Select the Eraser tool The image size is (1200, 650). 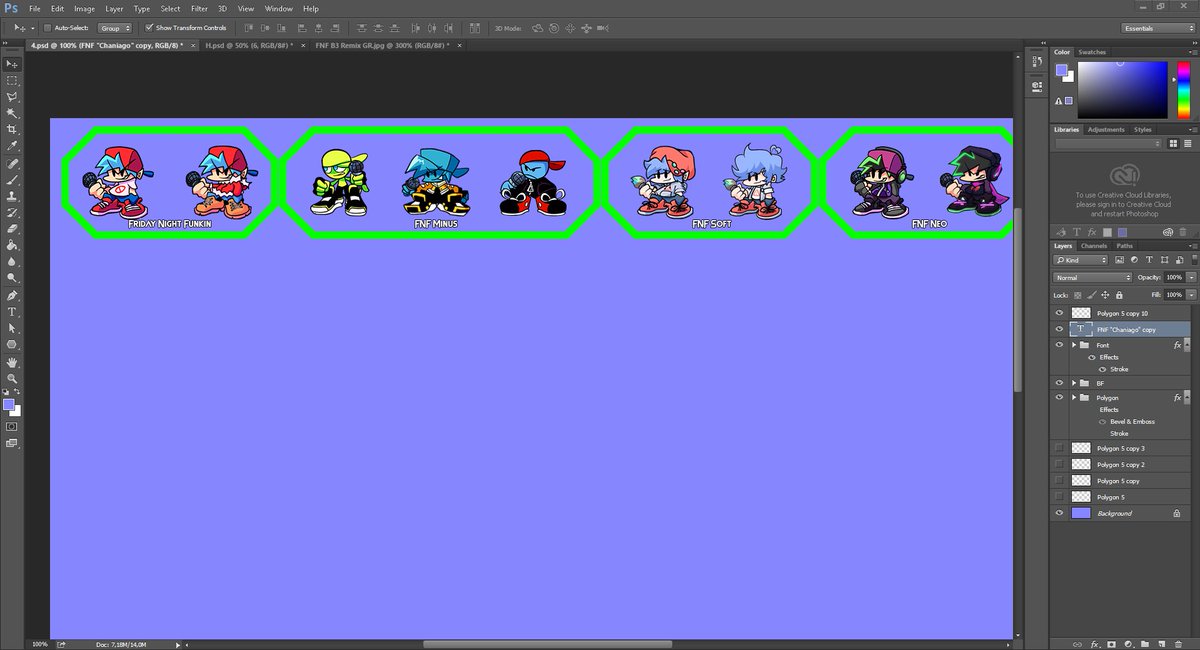point(12,228)
